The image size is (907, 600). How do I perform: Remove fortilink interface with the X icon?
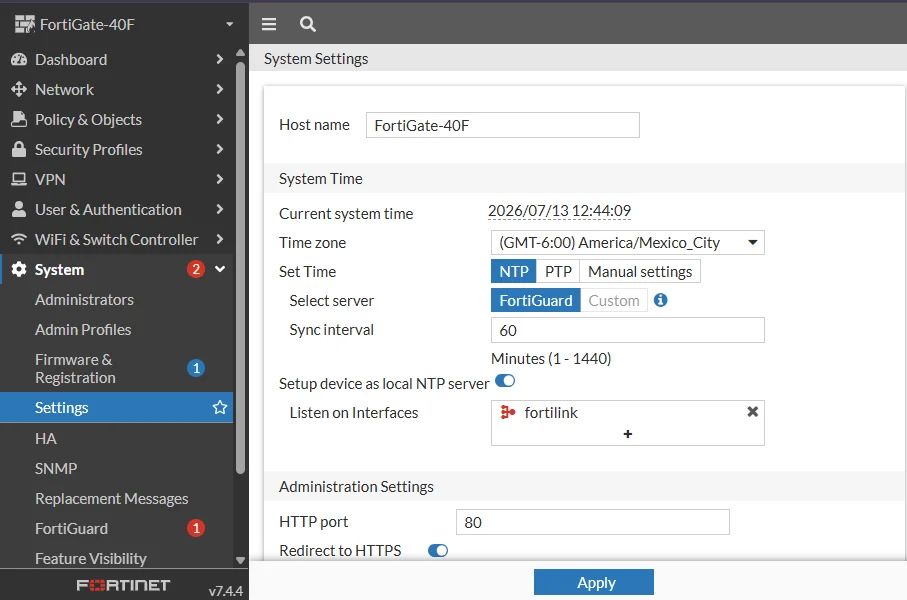coord(753,411)
